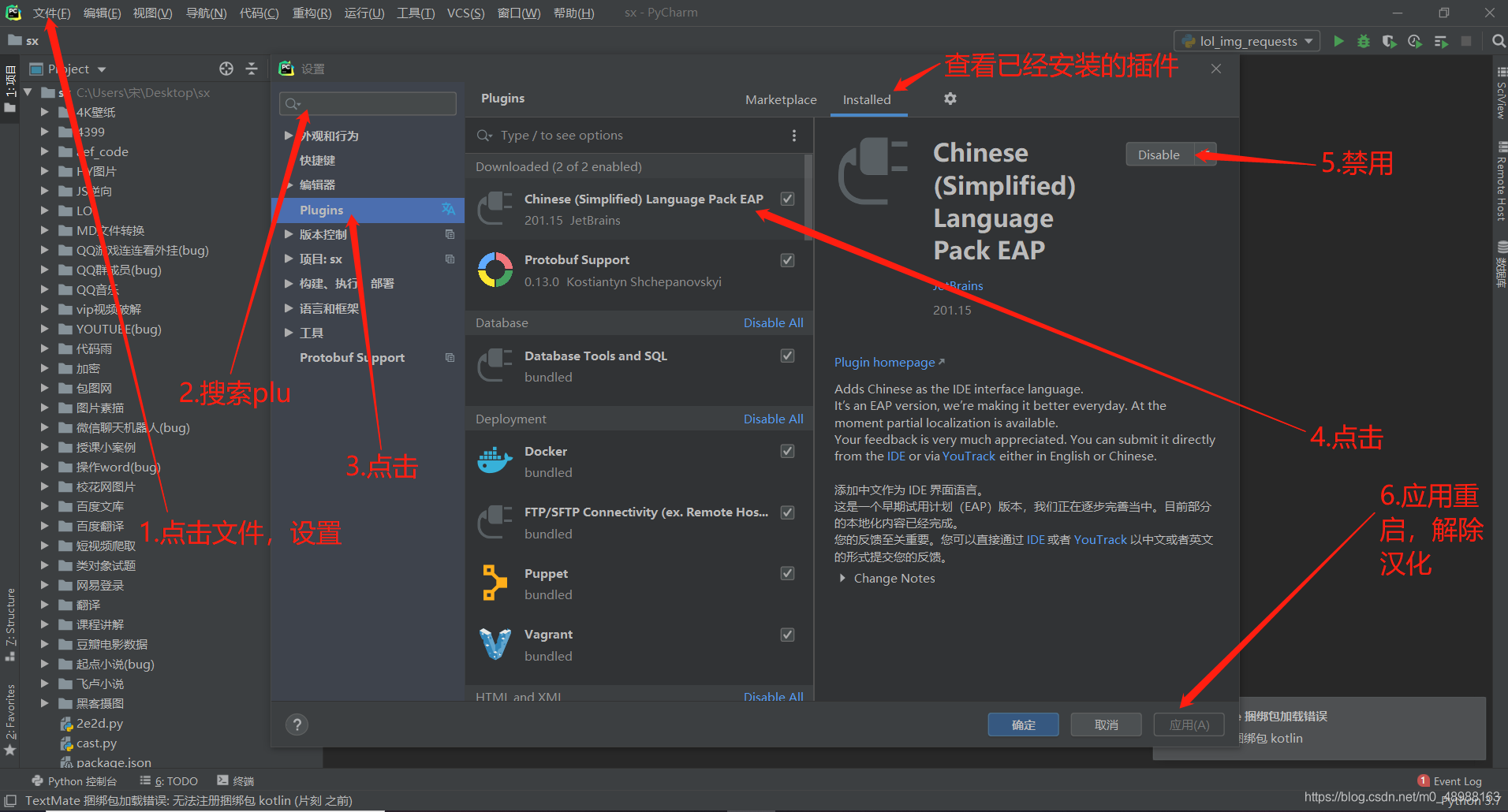This screenshot has width=1508, height=812.
Task: Open Remote Host right sidebar tab
Action: point(1501,181)
